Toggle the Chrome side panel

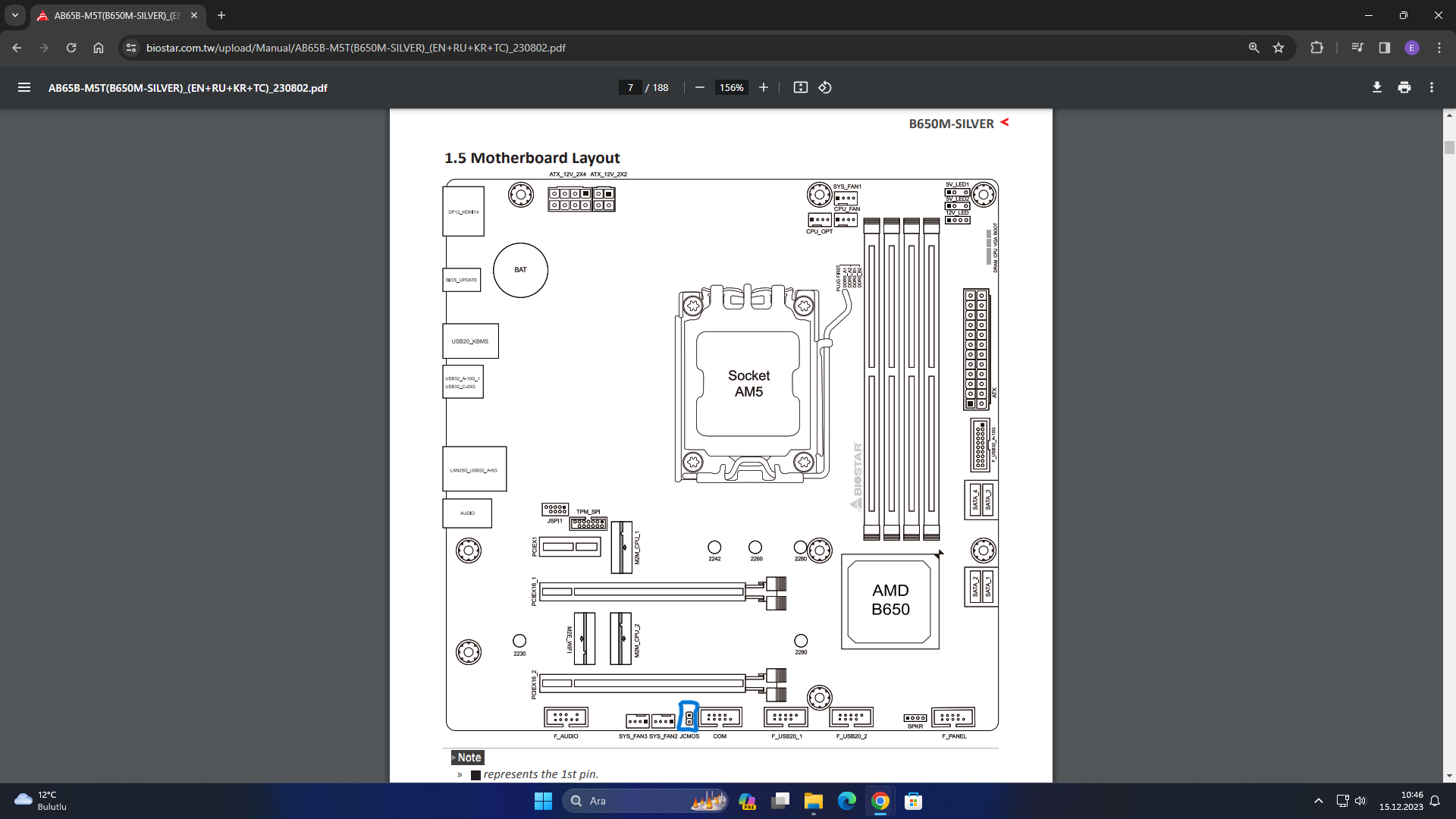(1385, 48)
